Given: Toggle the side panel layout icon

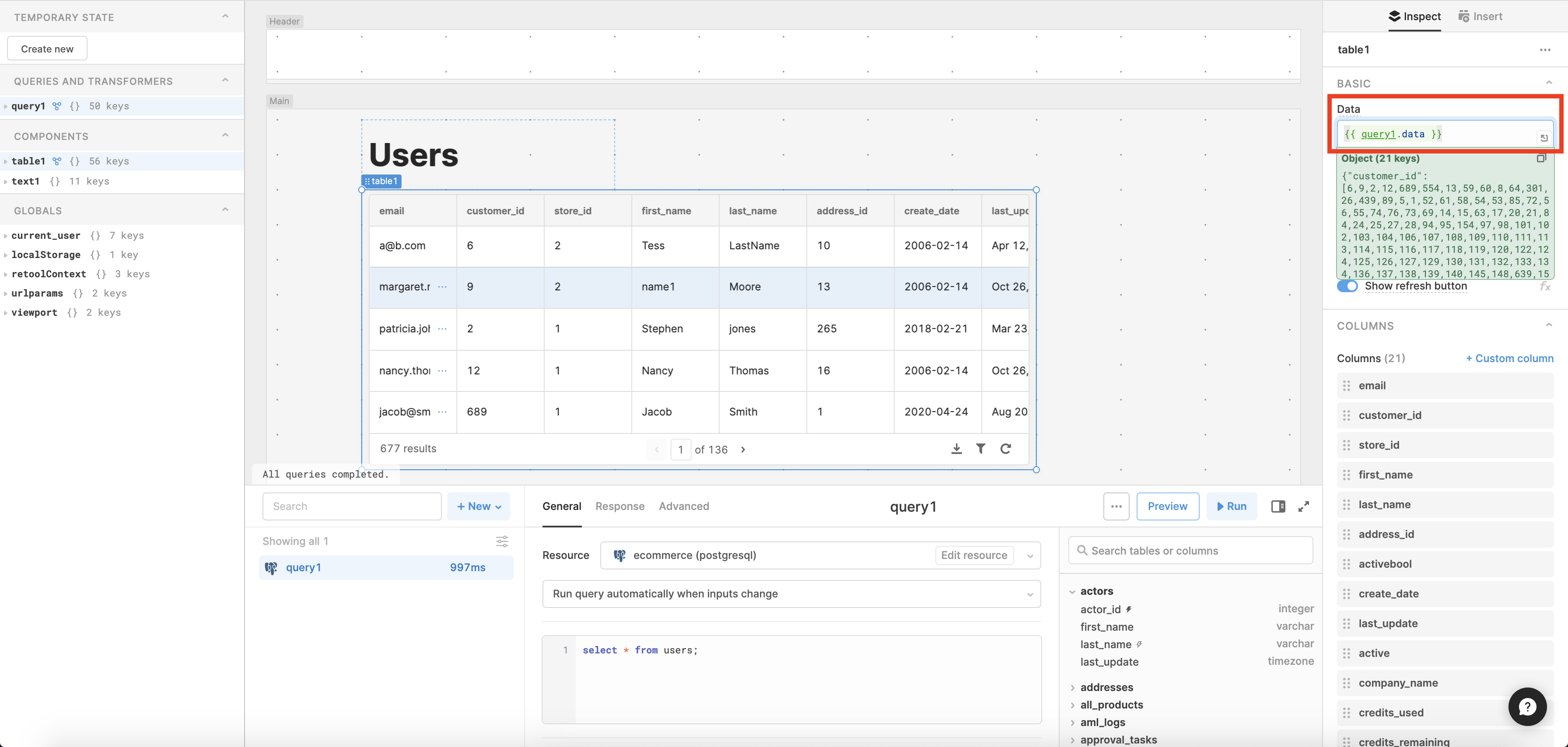Looking at the screenshot, I should (x=1278, y=506).
